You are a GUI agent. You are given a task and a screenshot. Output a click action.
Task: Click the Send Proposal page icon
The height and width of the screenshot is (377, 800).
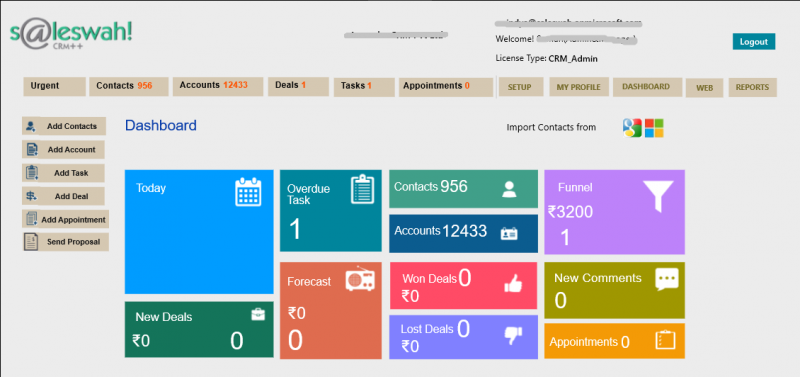click(31, 242)
